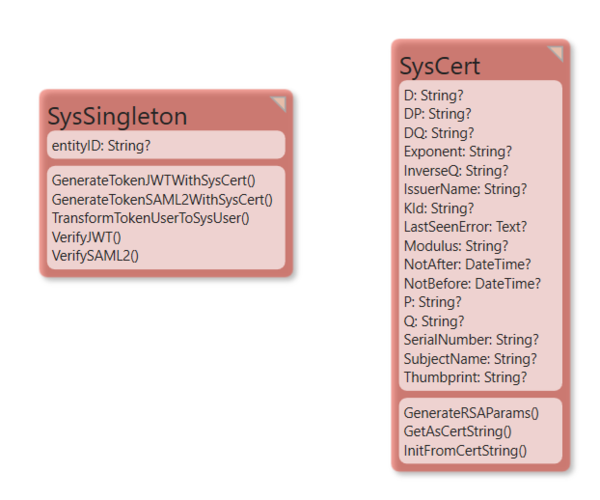The width and height of the screenshot is (600, 500).
Task: Select the VerifySAML2() method
Action: click(95, 256)
